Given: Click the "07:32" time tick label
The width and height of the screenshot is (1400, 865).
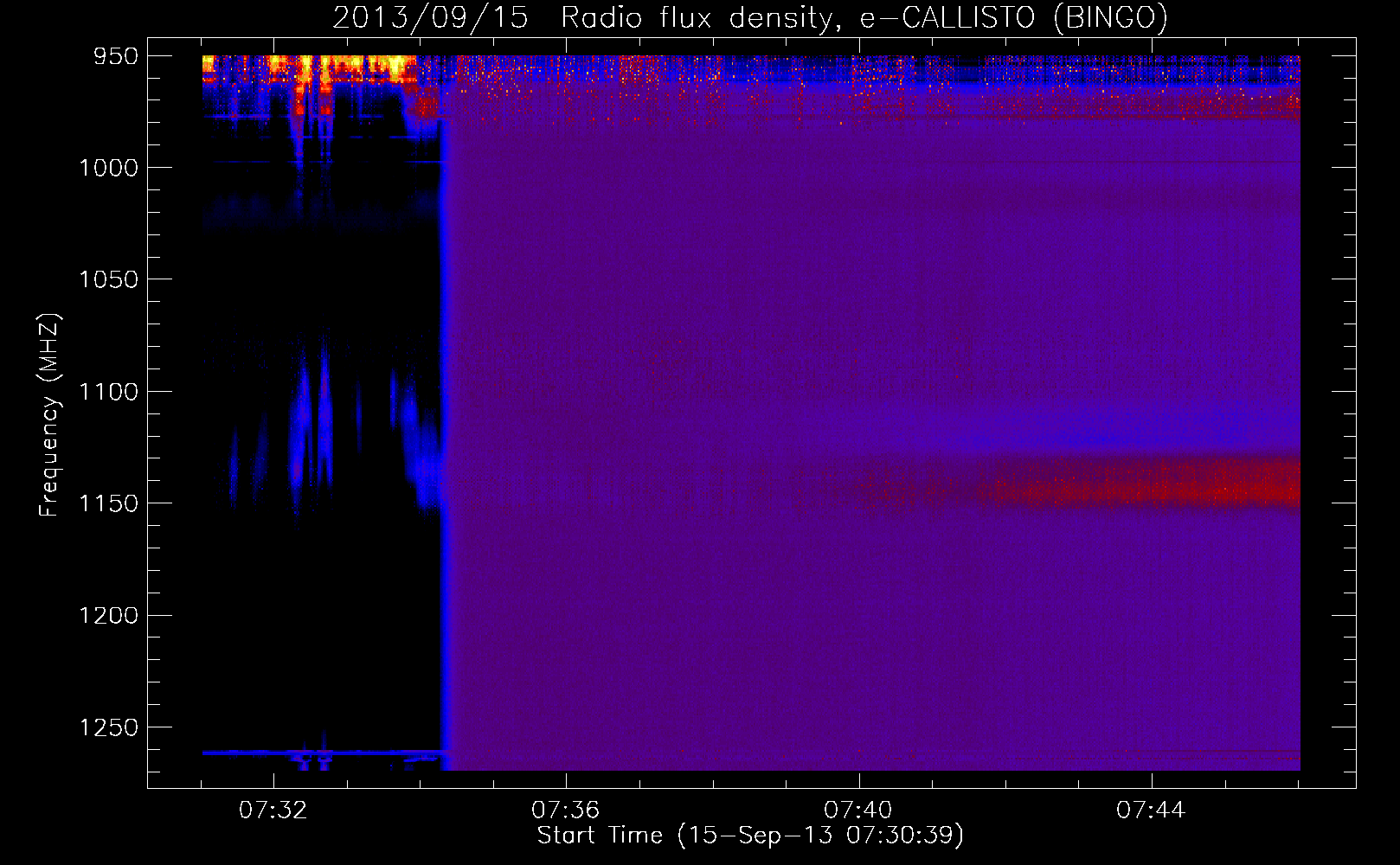Looking at the screenshot, I should (x=273, y=811).
